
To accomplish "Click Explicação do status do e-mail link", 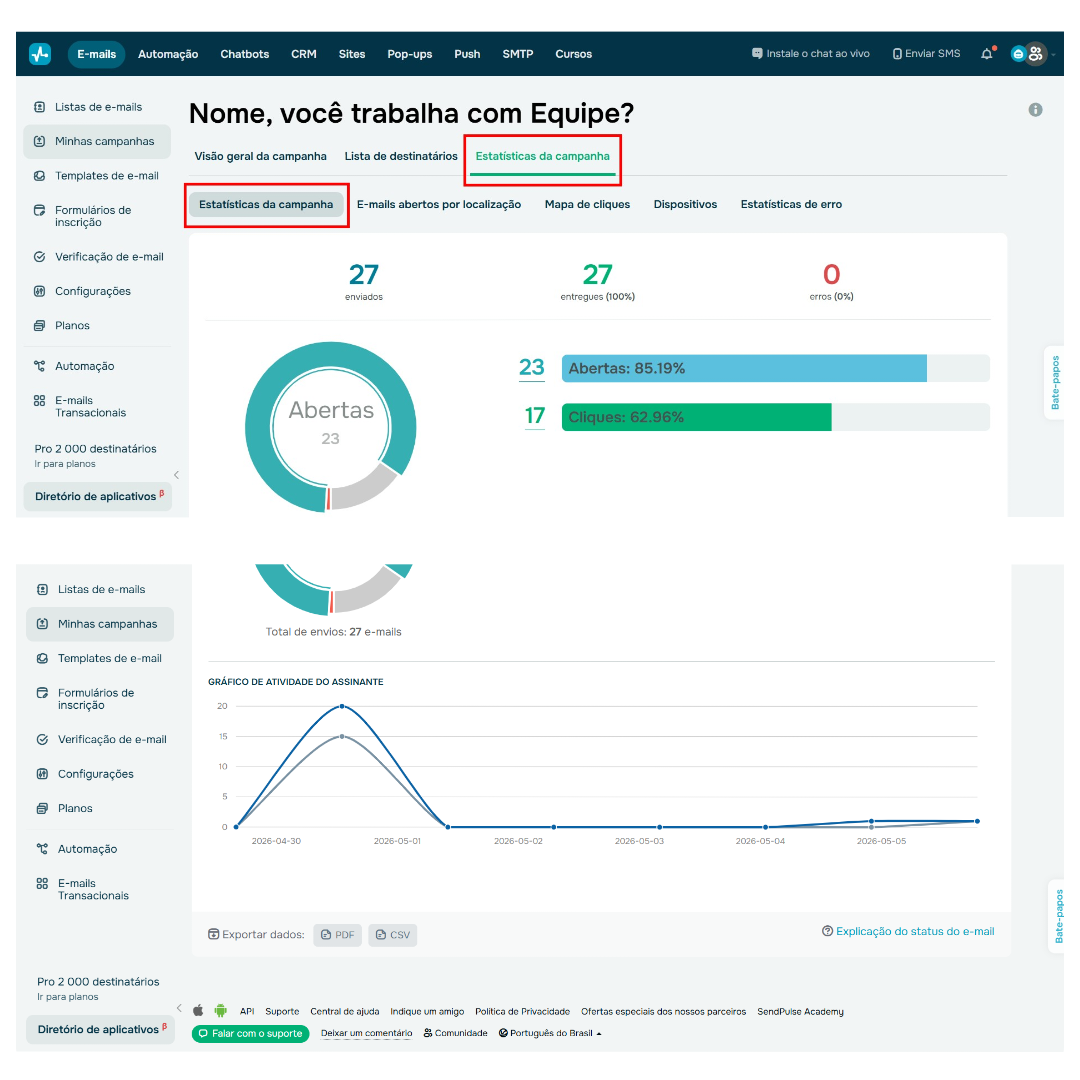I will (x=915, y=931).
